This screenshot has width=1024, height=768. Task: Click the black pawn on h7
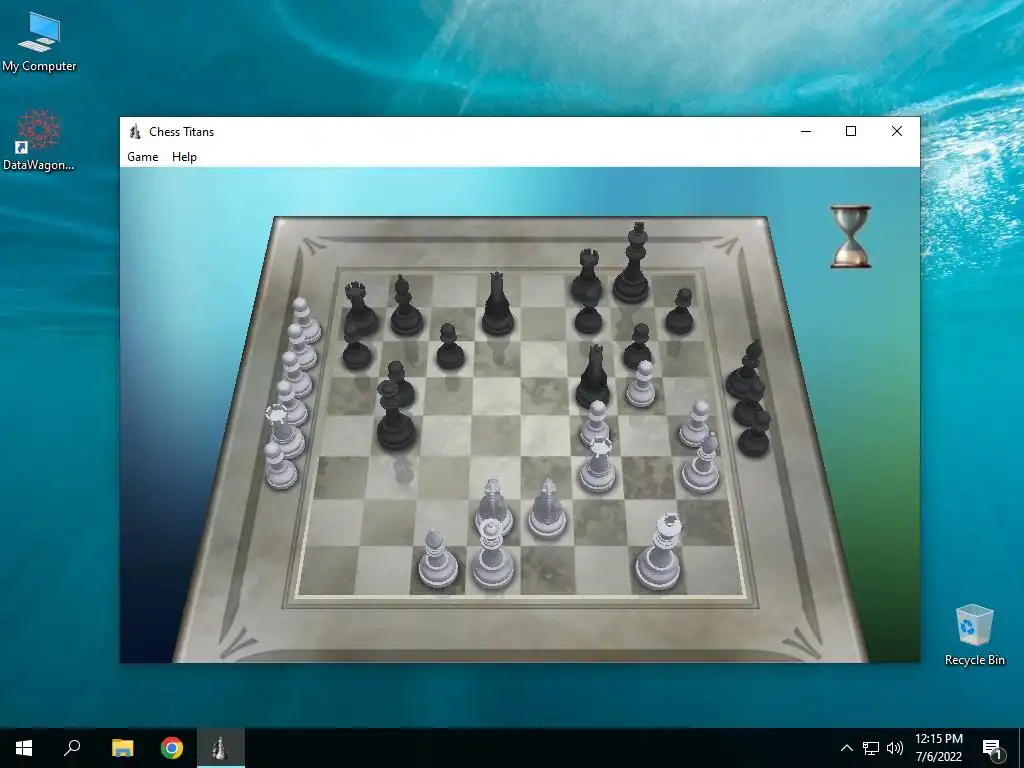coord(680,312)
